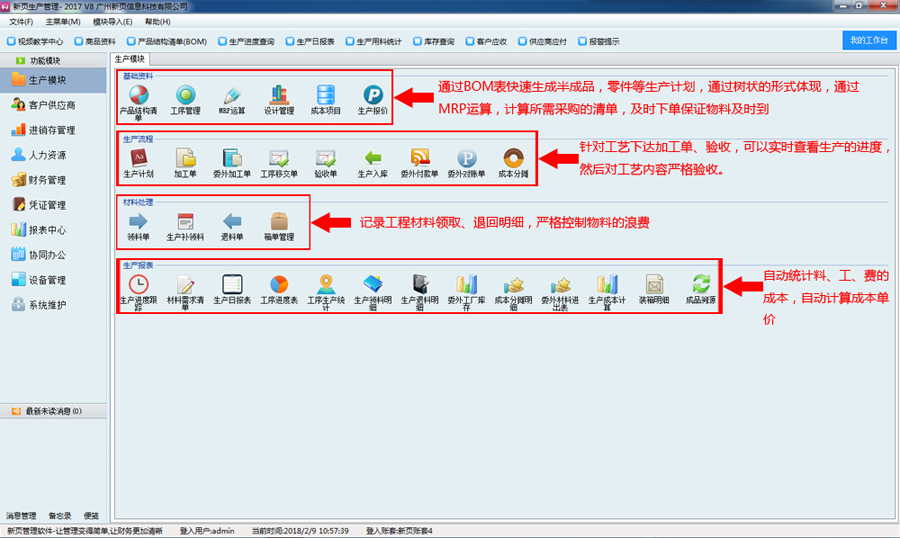Select the 成本分摊 cost allocation icon
This screenshot has width=900, height=538.
pos(513,158)
